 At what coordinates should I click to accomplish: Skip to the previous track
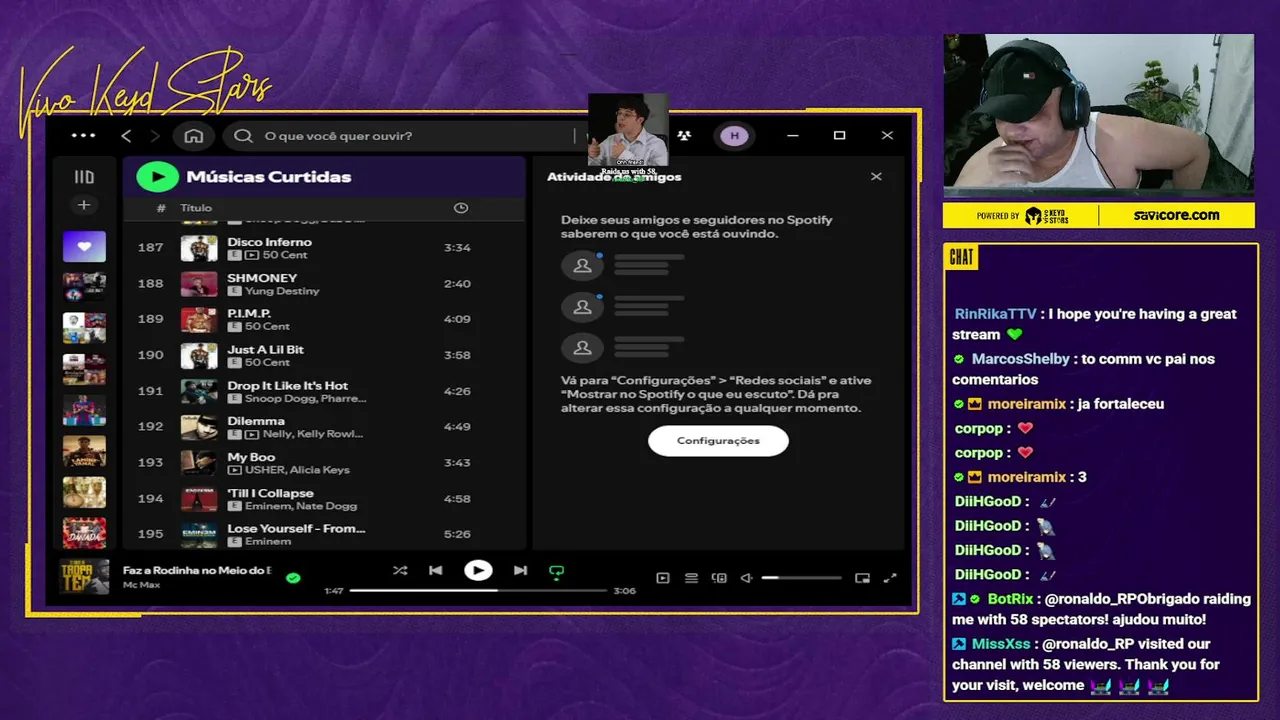coord(435,570)
